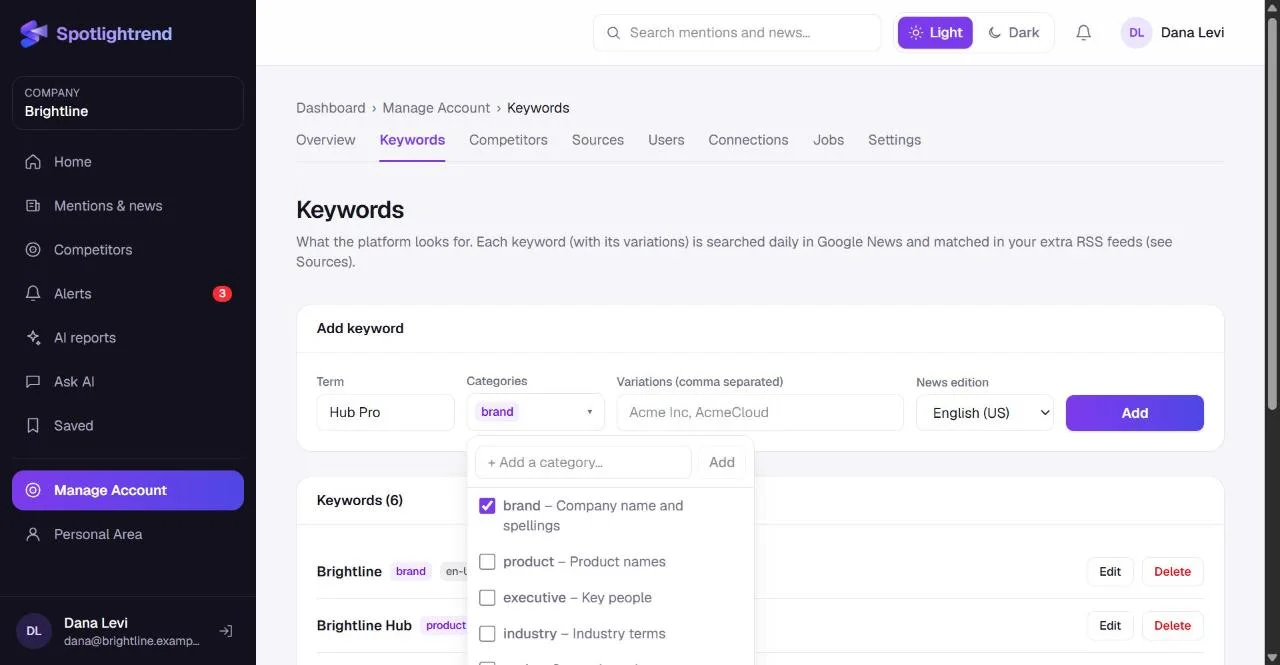1280x665 pixels.
Task: Click the Add a category text field
Action: [x=583, y=462]
